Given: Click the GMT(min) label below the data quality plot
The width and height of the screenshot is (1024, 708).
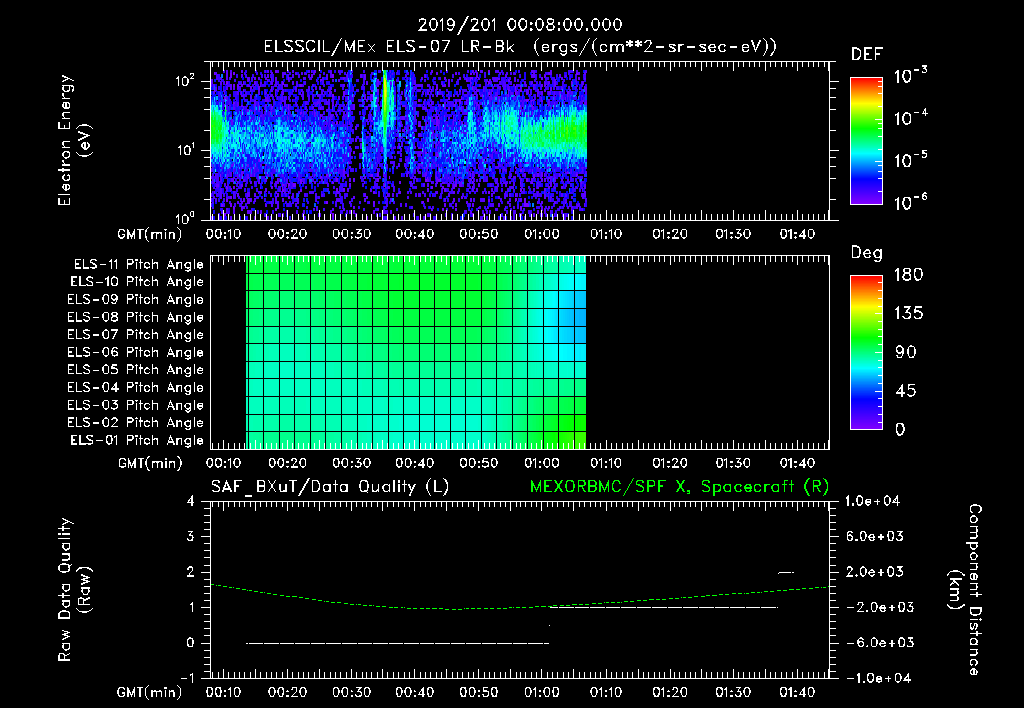Looking at the screenshot, I should (x=150, y=692).
